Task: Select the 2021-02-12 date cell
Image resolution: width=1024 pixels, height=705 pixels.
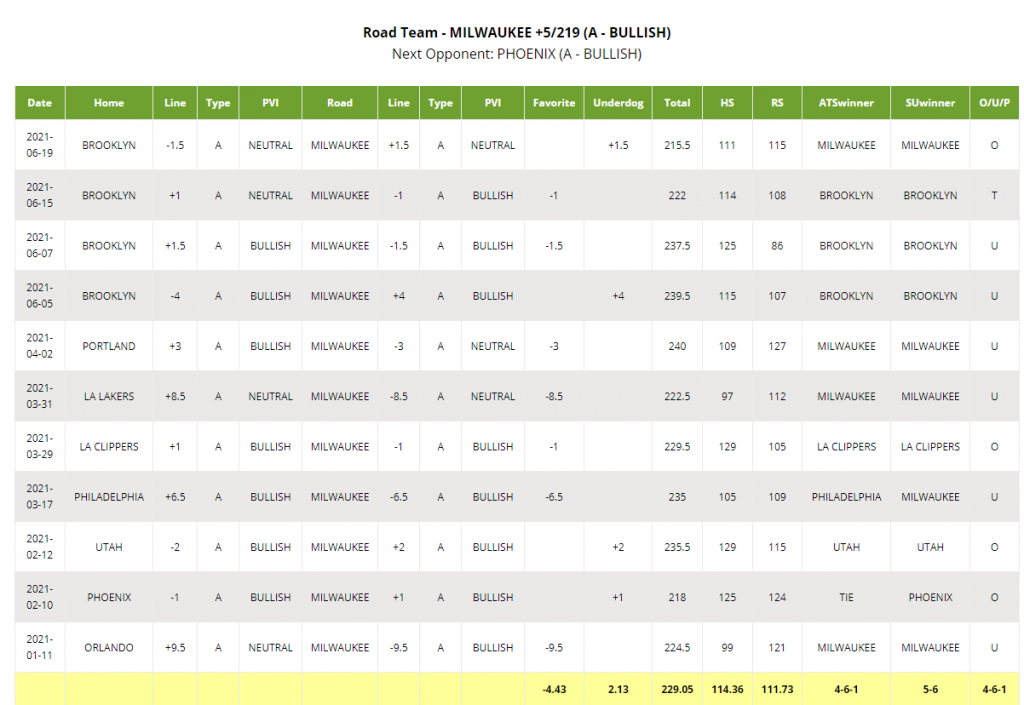Action: (x=40, y=547)
